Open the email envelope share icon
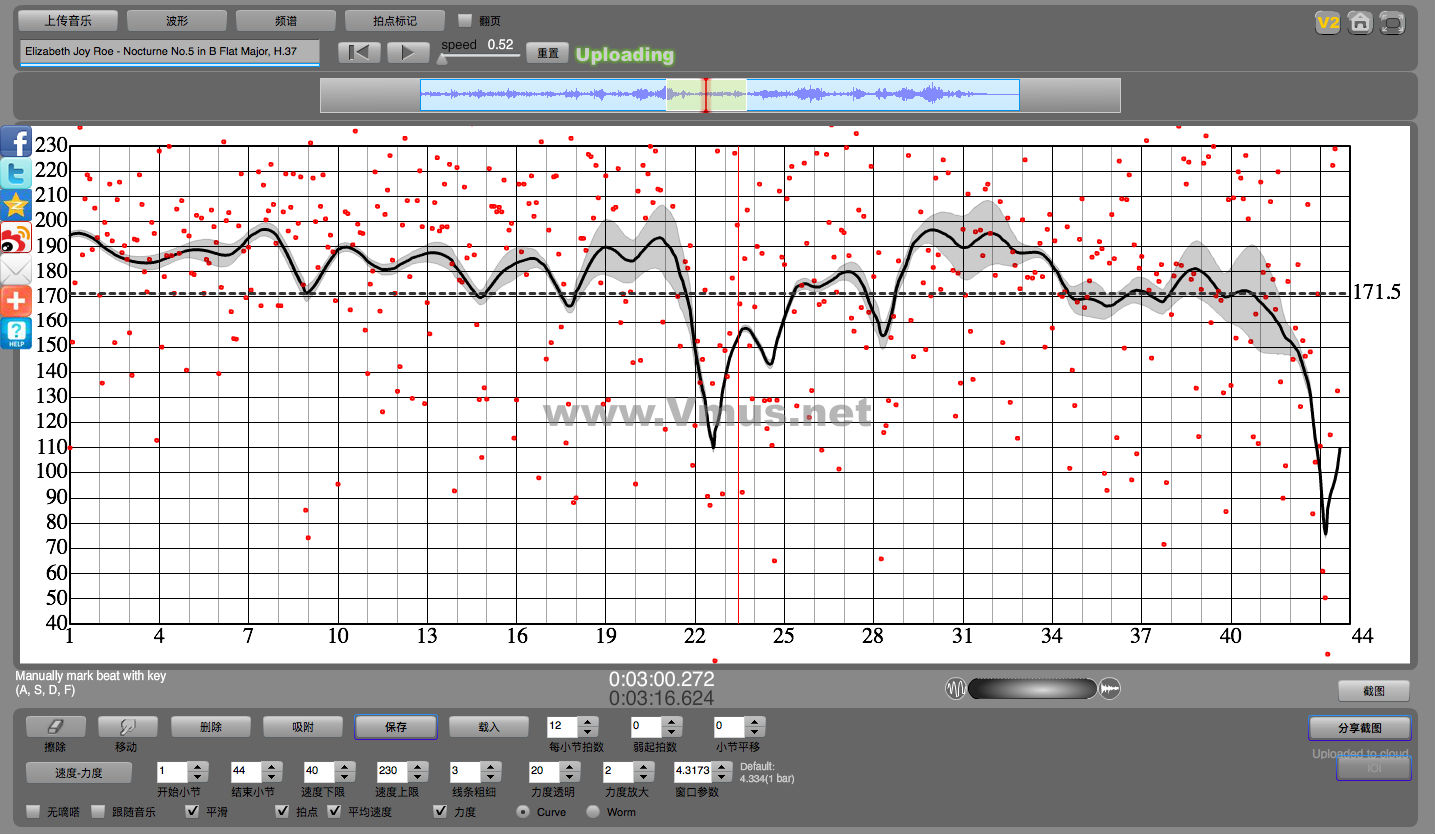The width and height of the screenshot is (1435, 834). [16, 270]
